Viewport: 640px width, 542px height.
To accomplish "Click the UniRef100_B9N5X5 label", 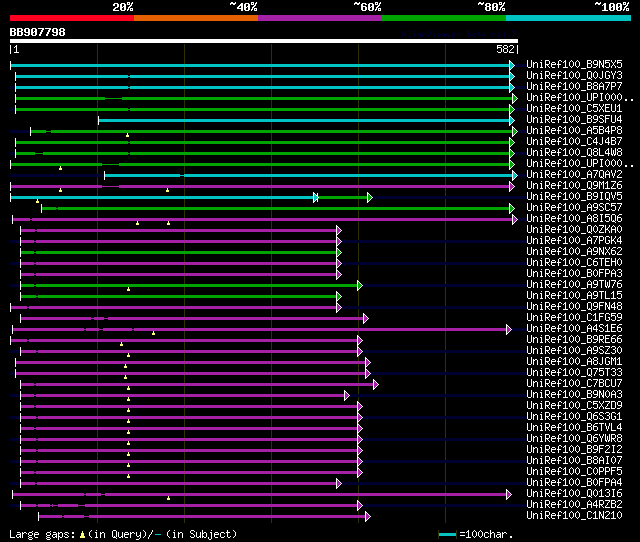I will (x=574, y=64).
